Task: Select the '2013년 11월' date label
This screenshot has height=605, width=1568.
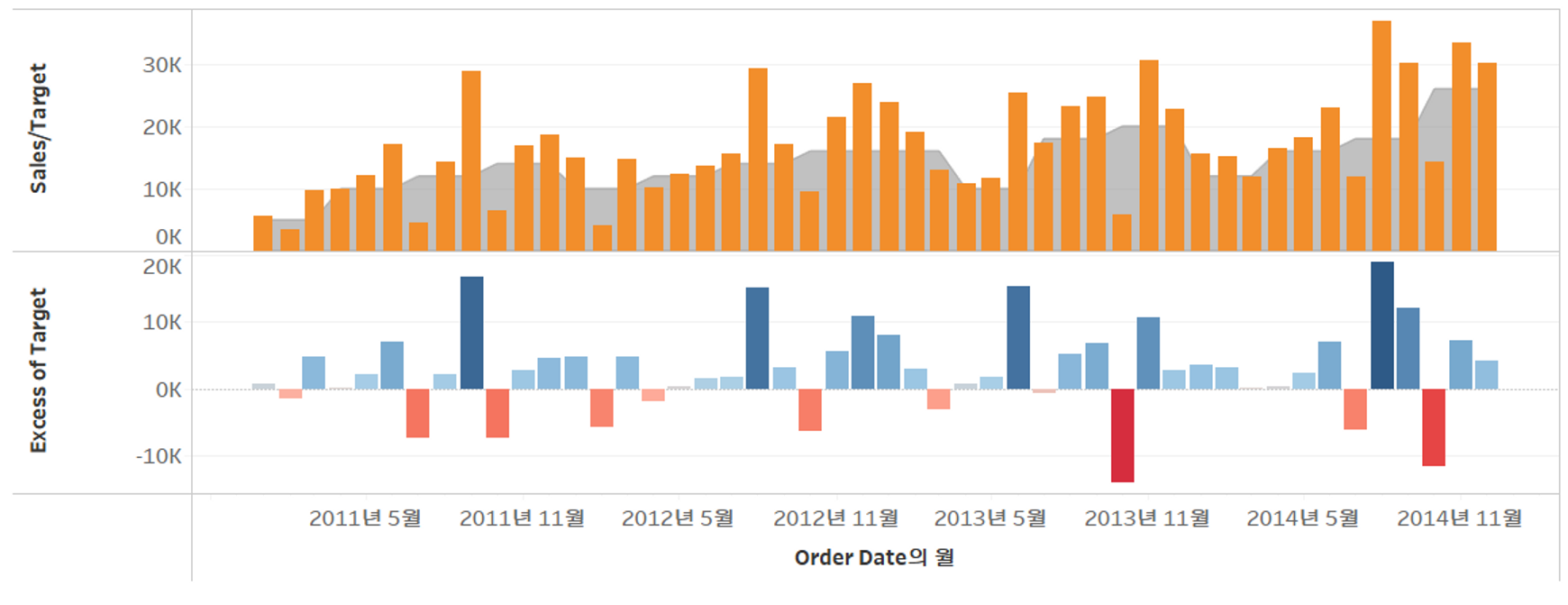Action: pyautogui.click(x=1147, y=518)
